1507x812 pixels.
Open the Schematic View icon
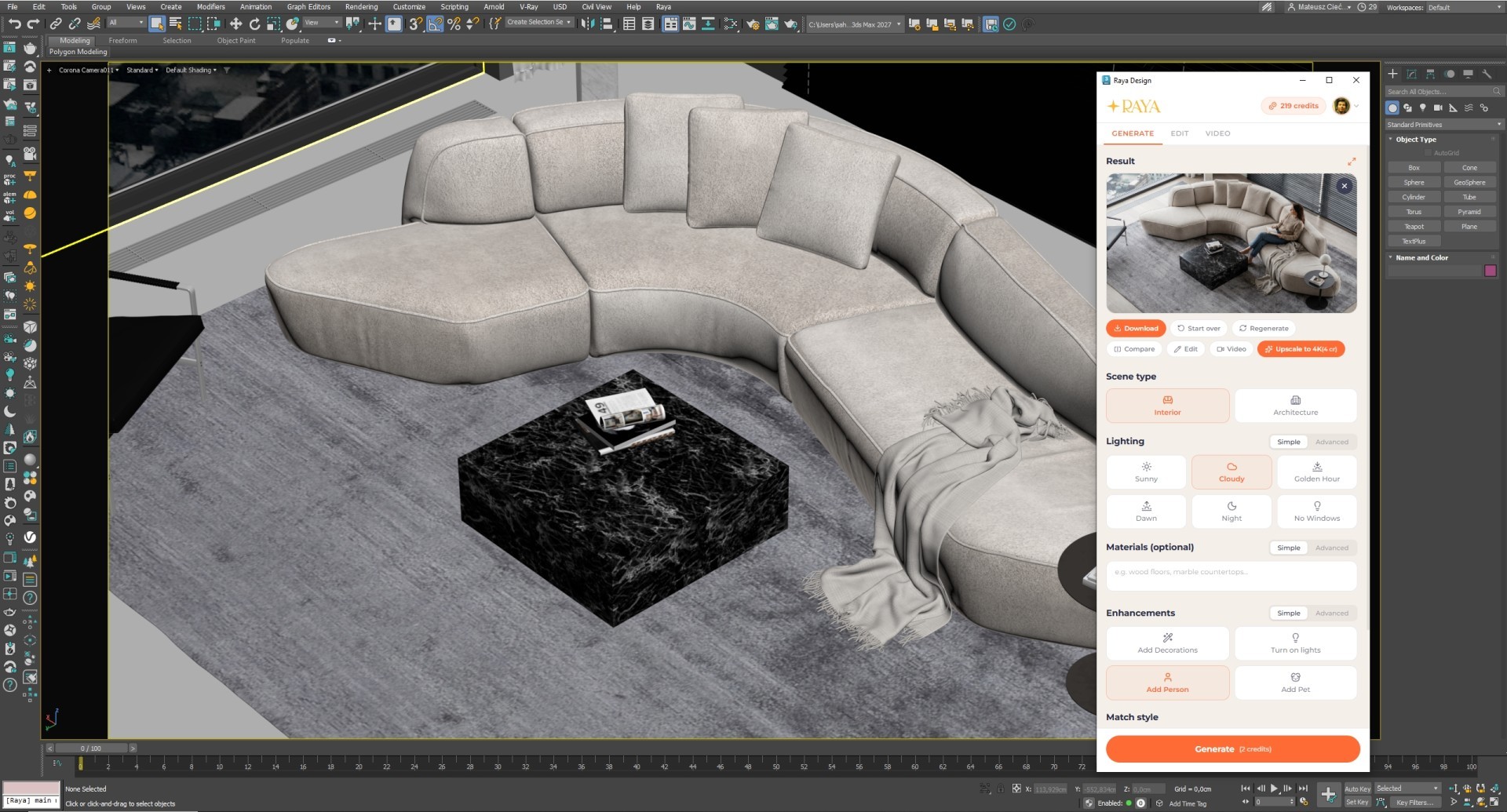[x=708, y=24]
